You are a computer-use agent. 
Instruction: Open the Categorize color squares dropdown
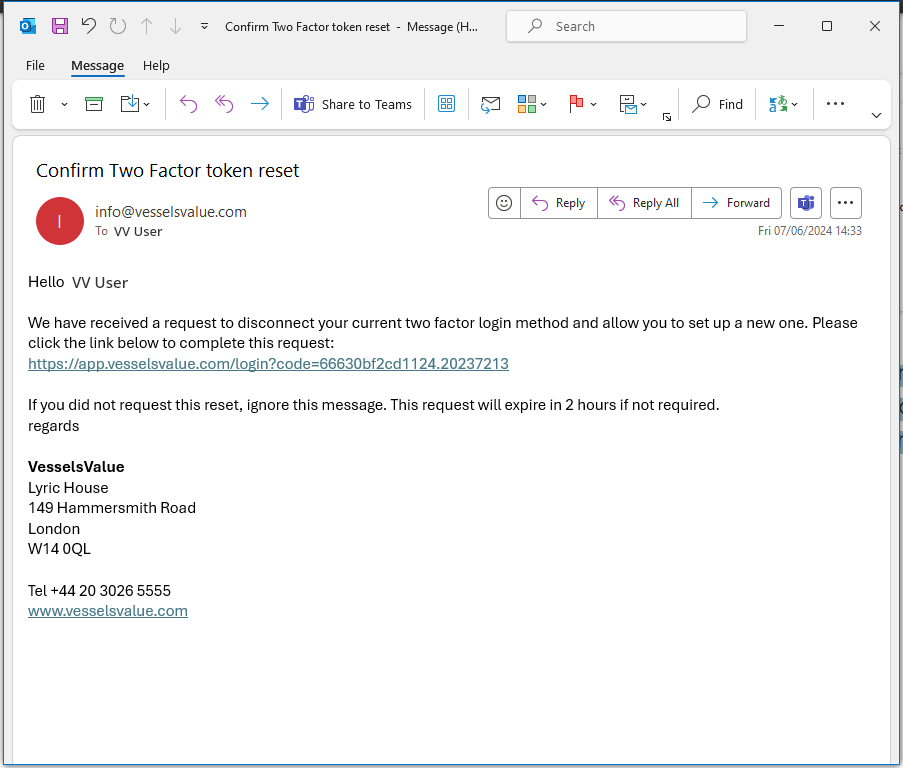532,104
